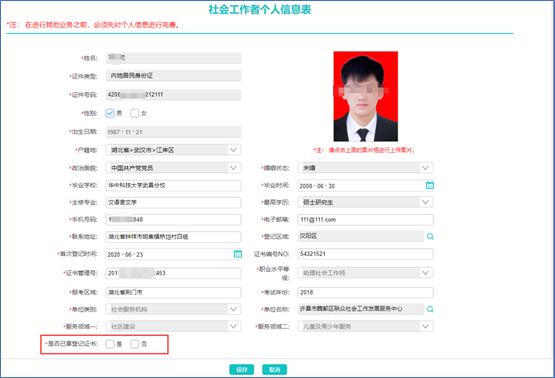The height and width of the screenshot is (378, 555).
Task: Edit the 考试年份 field
Action: click(x=365, y=292)
